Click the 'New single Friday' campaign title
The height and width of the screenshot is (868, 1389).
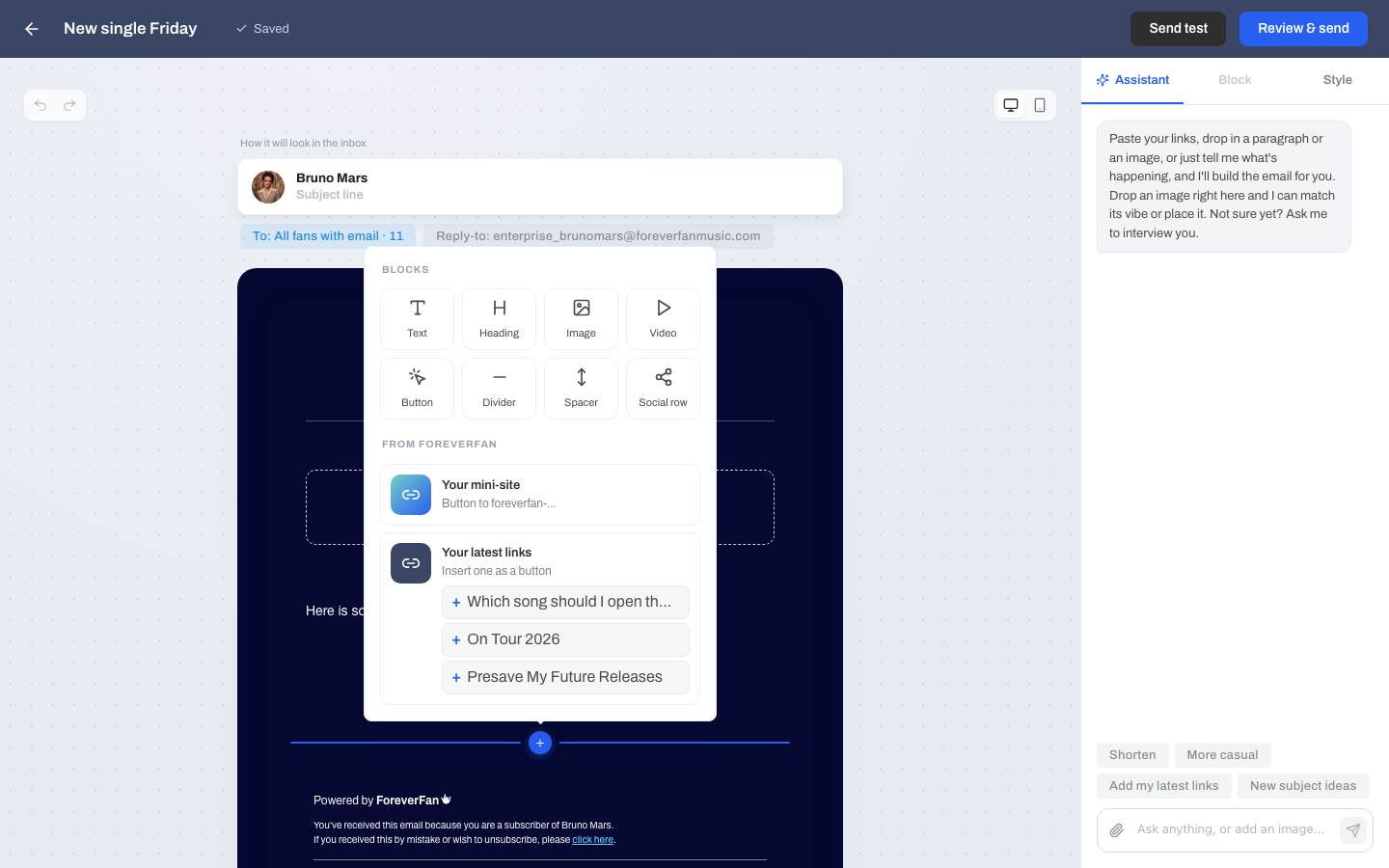(x=130, y=29)
